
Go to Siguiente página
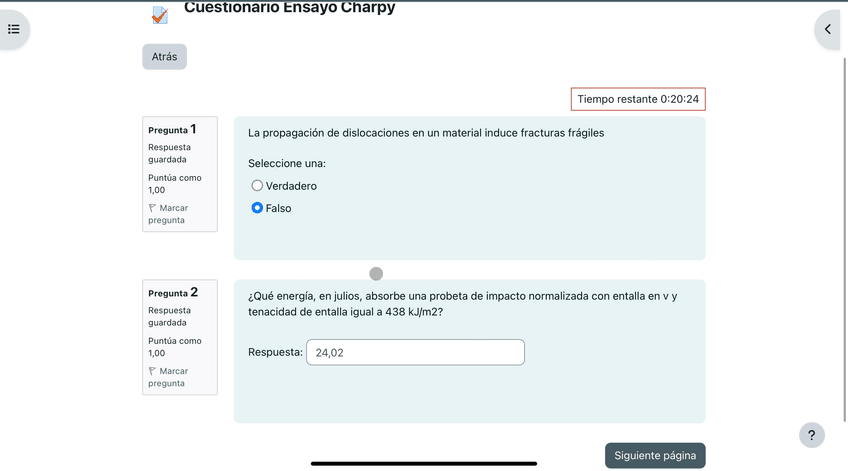pyautogui.click(x=655, y=455)
